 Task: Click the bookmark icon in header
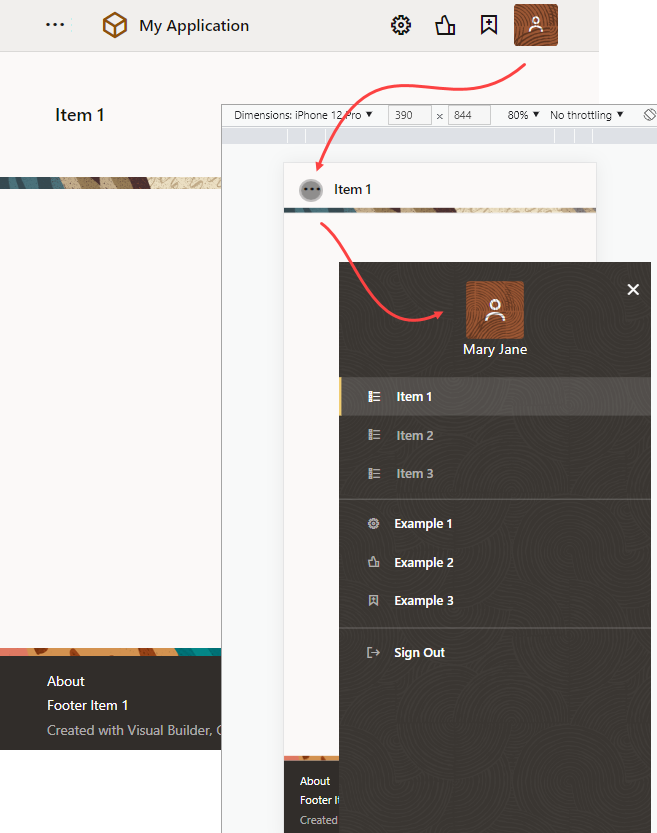pyautogui.click(x=489, y=25)
